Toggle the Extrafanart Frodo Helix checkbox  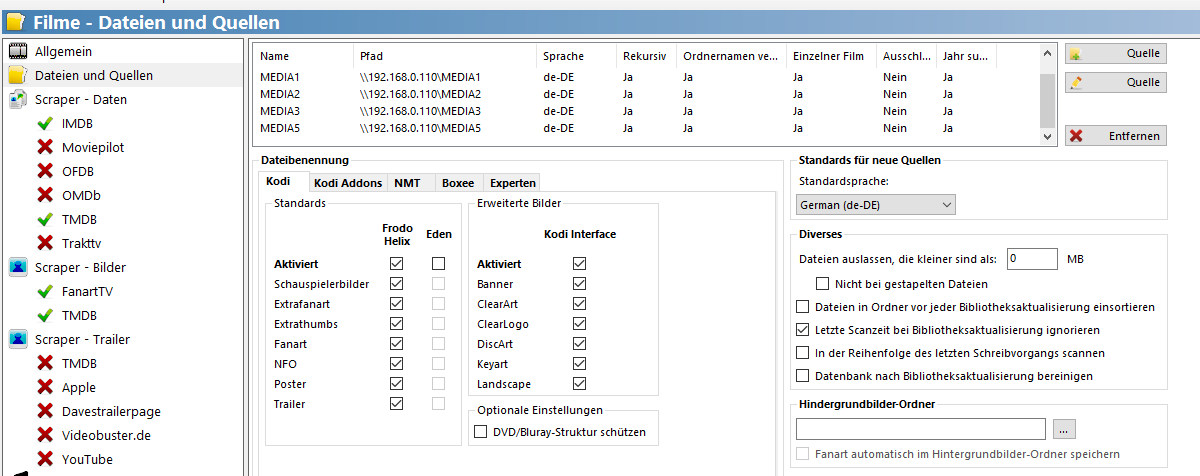[x=397, y=304]
